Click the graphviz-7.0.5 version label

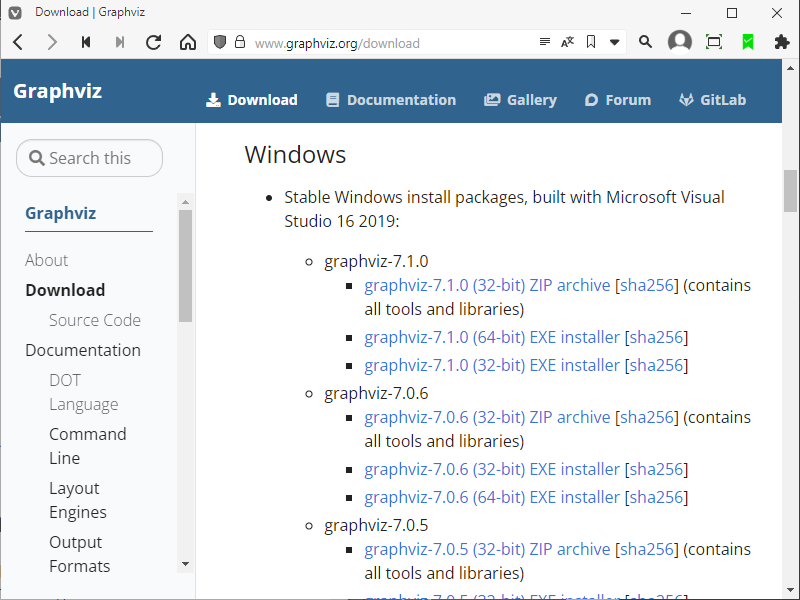tap(376, 526)
